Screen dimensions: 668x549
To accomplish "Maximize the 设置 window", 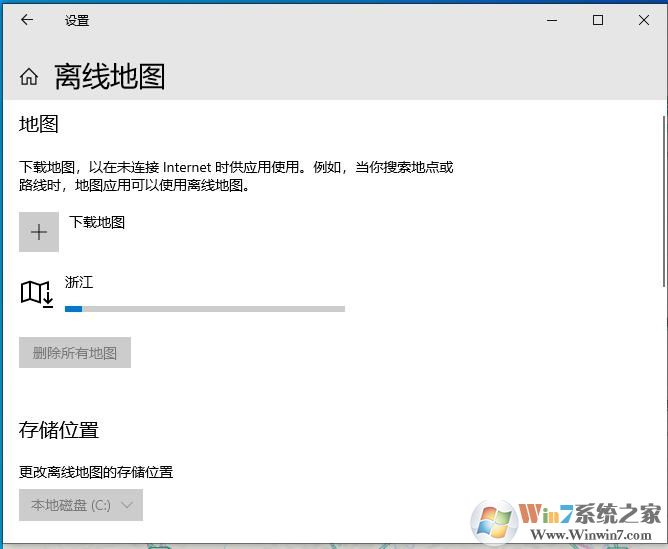I will 598,20.
